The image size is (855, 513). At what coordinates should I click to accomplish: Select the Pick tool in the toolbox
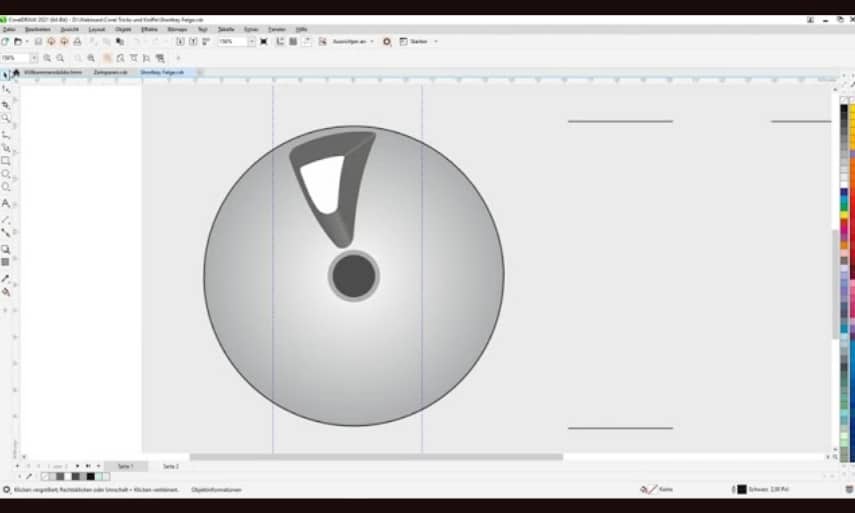pyautogui.click(x=6, y=75)
